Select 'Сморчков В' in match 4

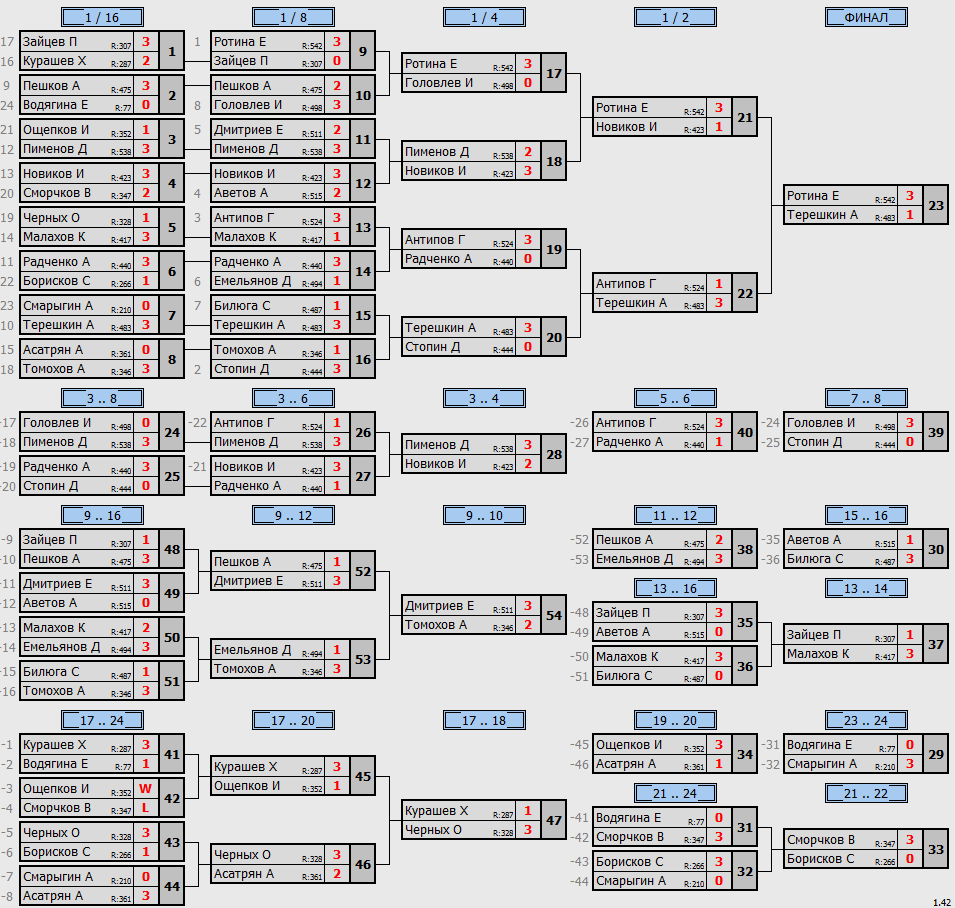(57, 193)
